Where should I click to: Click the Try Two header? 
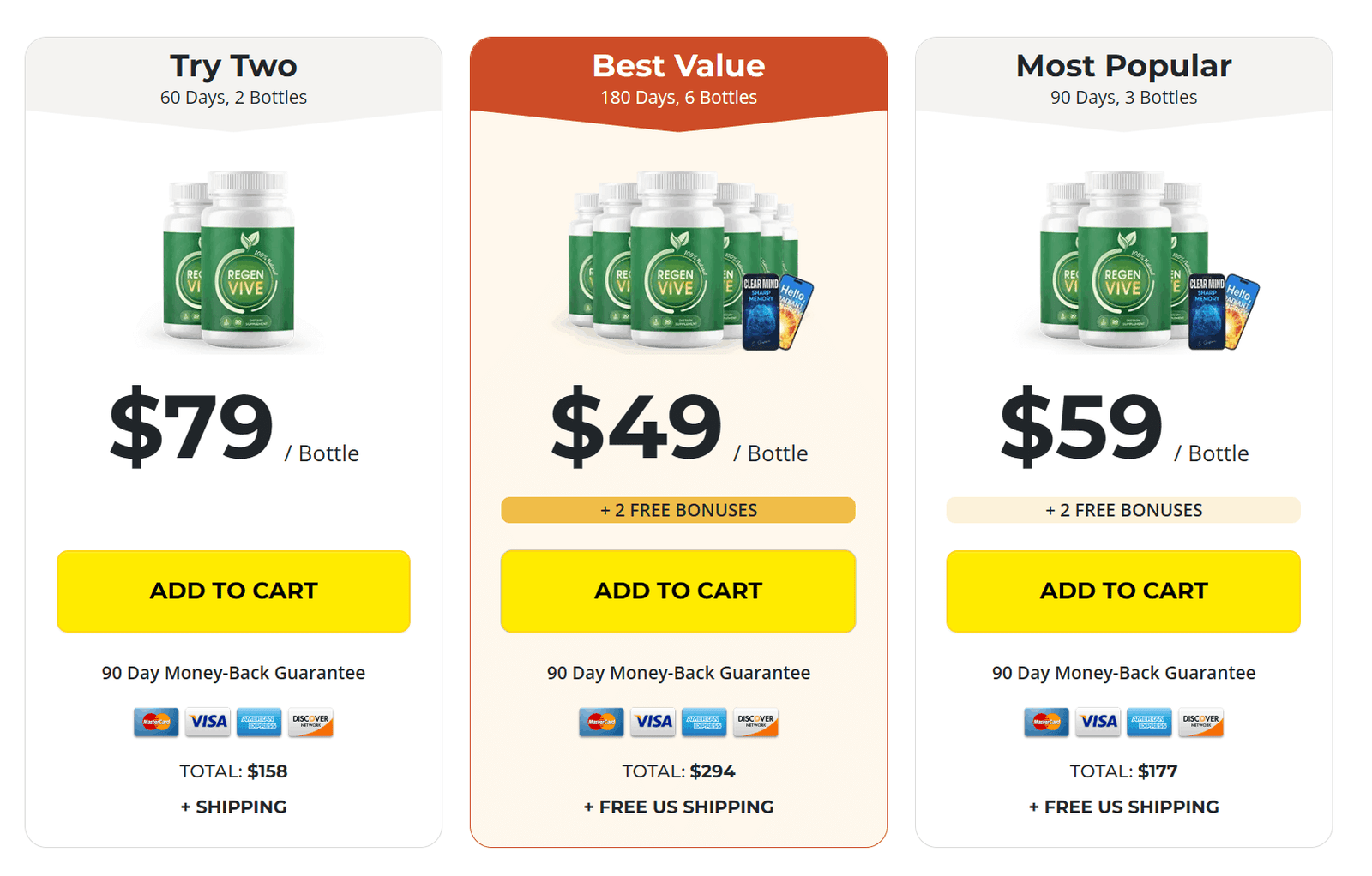[x=233, y=79]
